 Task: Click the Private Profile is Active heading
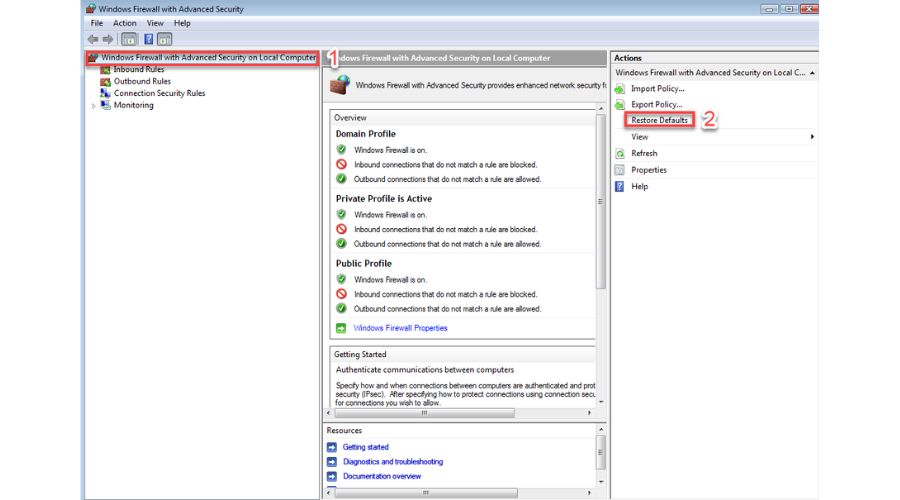pyautogui.click(x=383, y=199)
